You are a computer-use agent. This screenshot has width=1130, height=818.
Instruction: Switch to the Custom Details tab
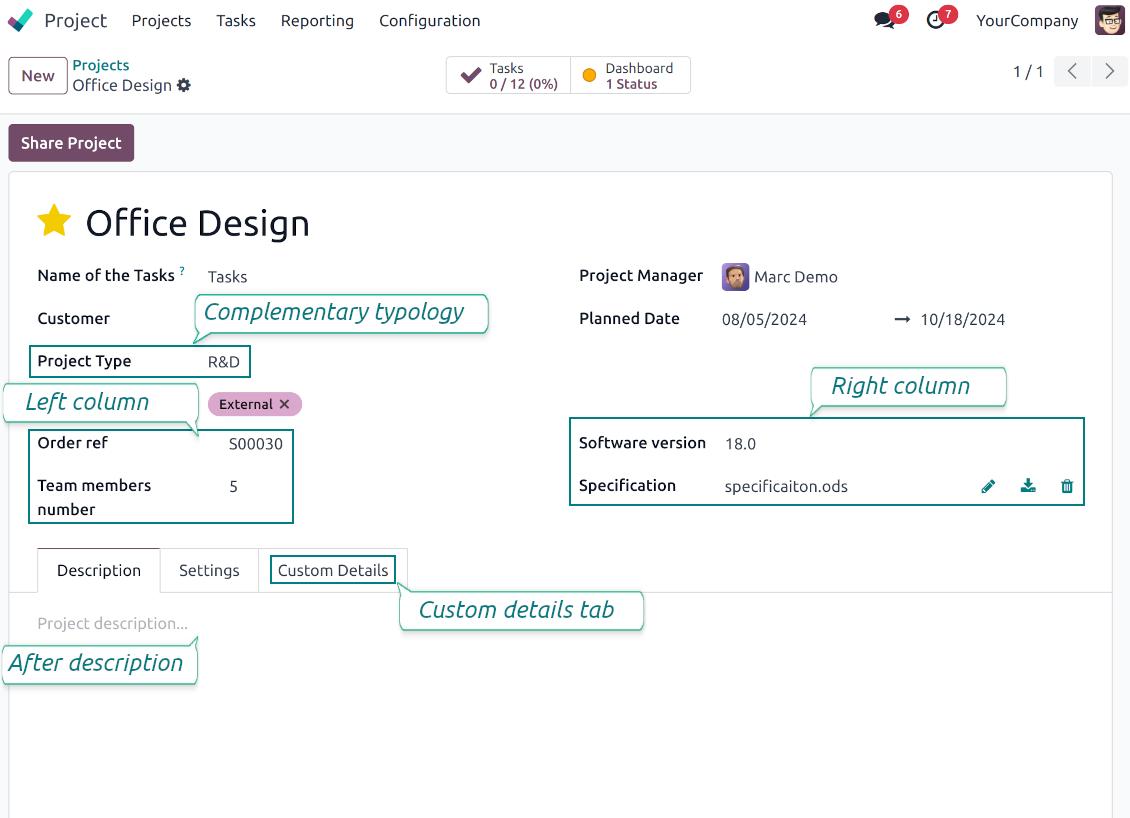click(x=333, y=571)
